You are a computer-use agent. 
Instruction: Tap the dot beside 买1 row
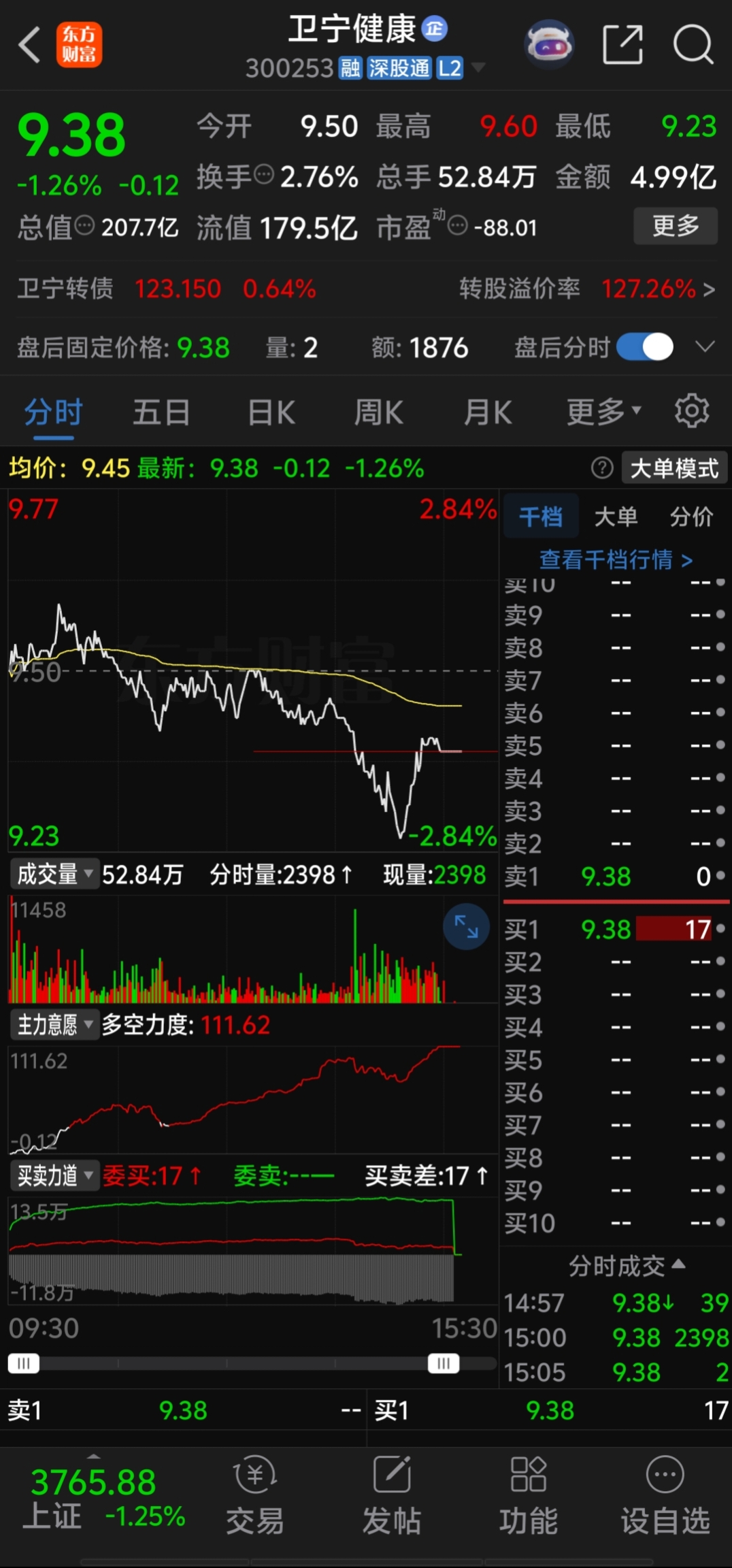pos(720,928)
